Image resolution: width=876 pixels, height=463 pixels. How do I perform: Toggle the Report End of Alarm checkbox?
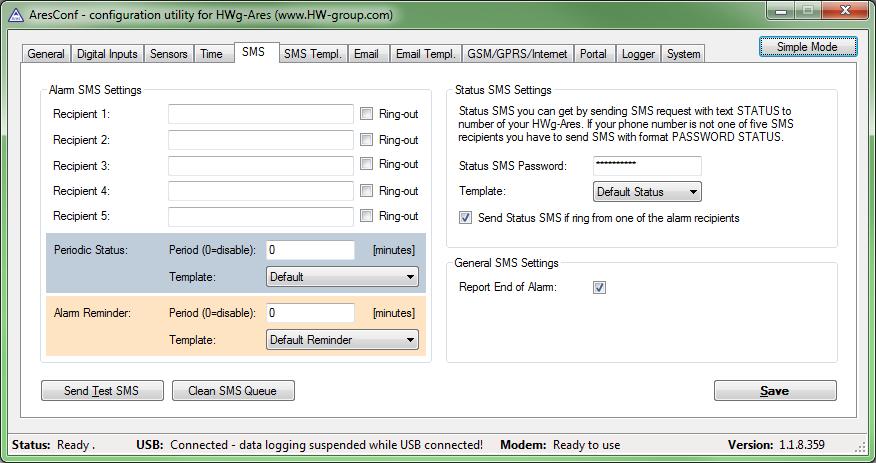tap(599, 288)
